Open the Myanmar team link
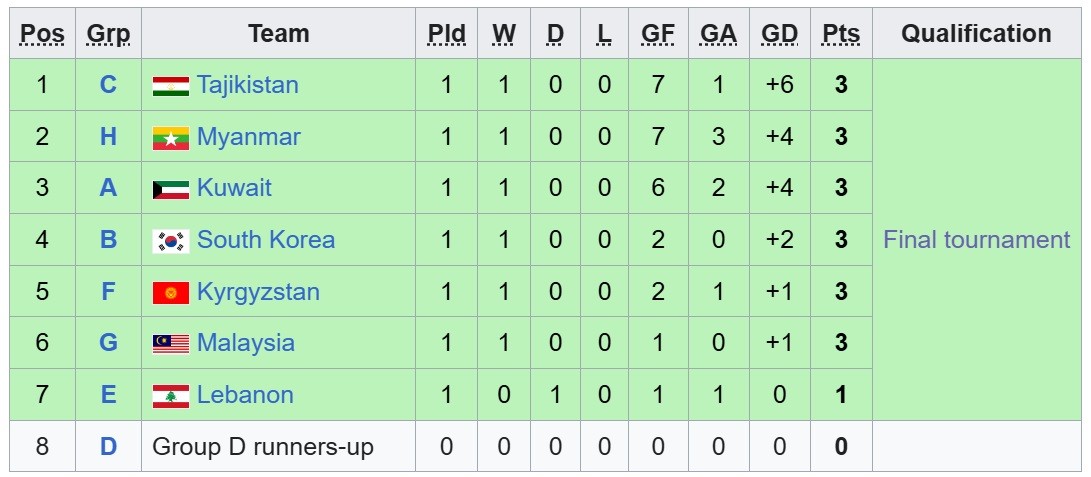 pyautogui.click(x=249, y=137)
